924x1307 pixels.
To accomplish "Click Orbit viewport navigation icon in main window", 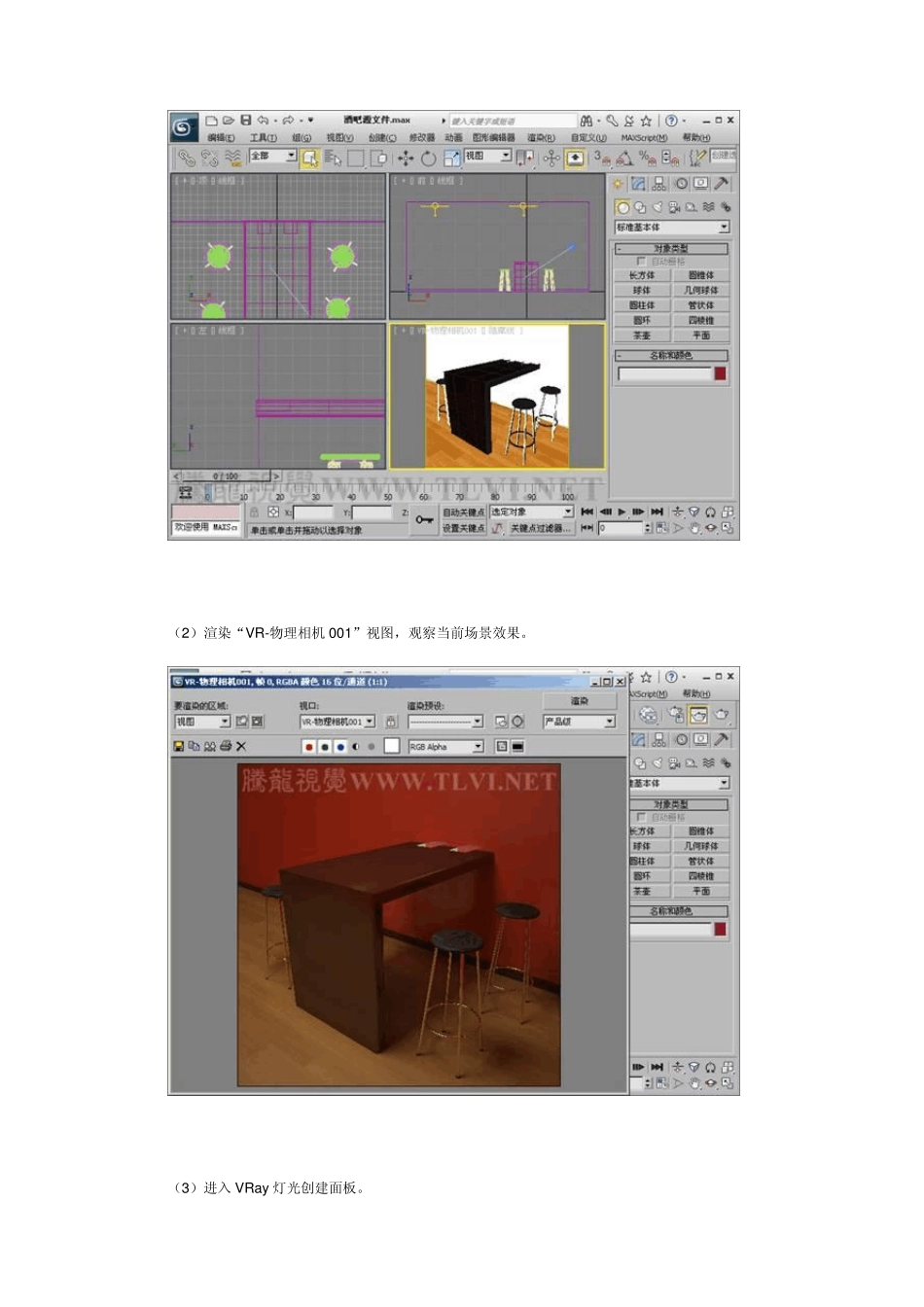I will [711, 528].
